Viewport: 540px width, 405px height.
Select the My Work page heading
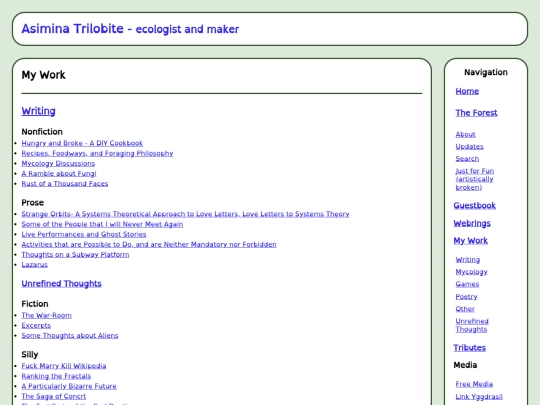[43, 75]
